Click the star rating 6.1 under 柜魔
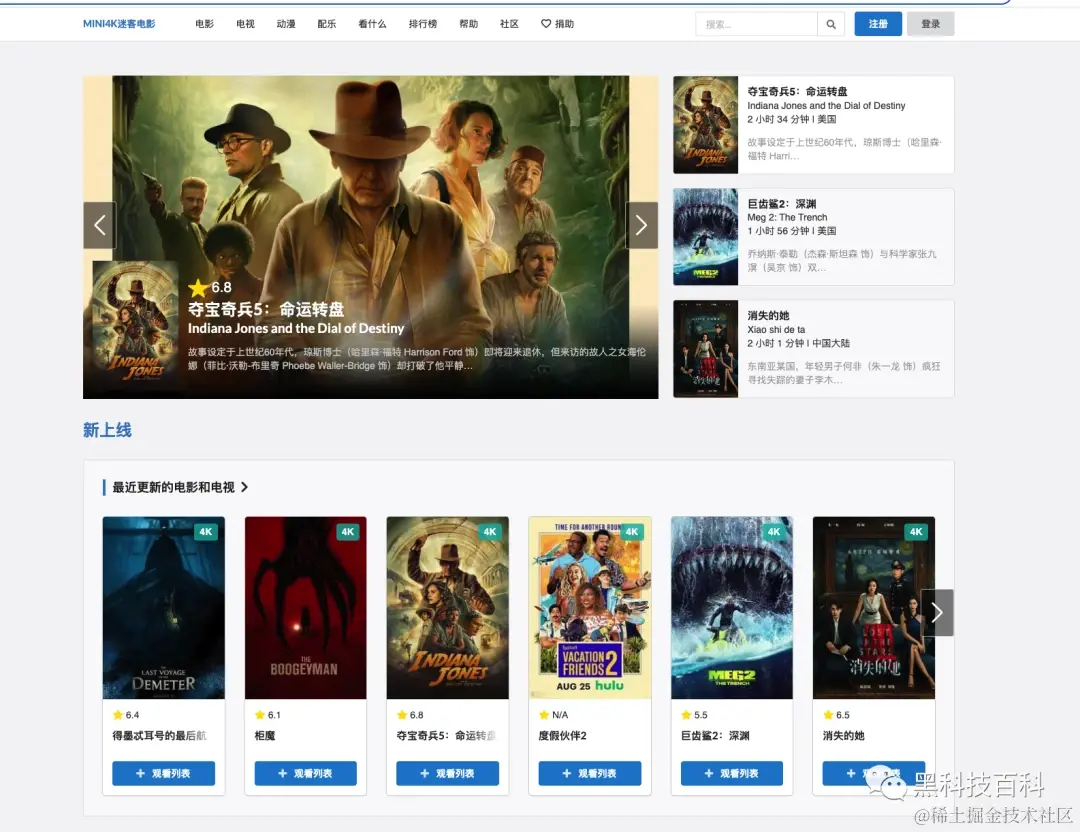This screenshot has height=832, width=1080. tap(268, 715)
